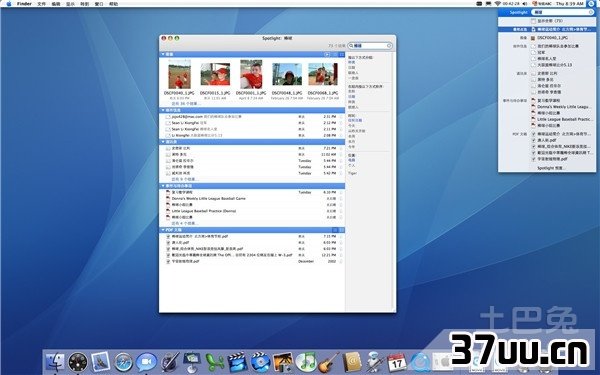Select thumbnail DSCF0040_1.JPG in Spotlight window
The width and height of the screenshot is (600, 375).
[x=179, y=74]
